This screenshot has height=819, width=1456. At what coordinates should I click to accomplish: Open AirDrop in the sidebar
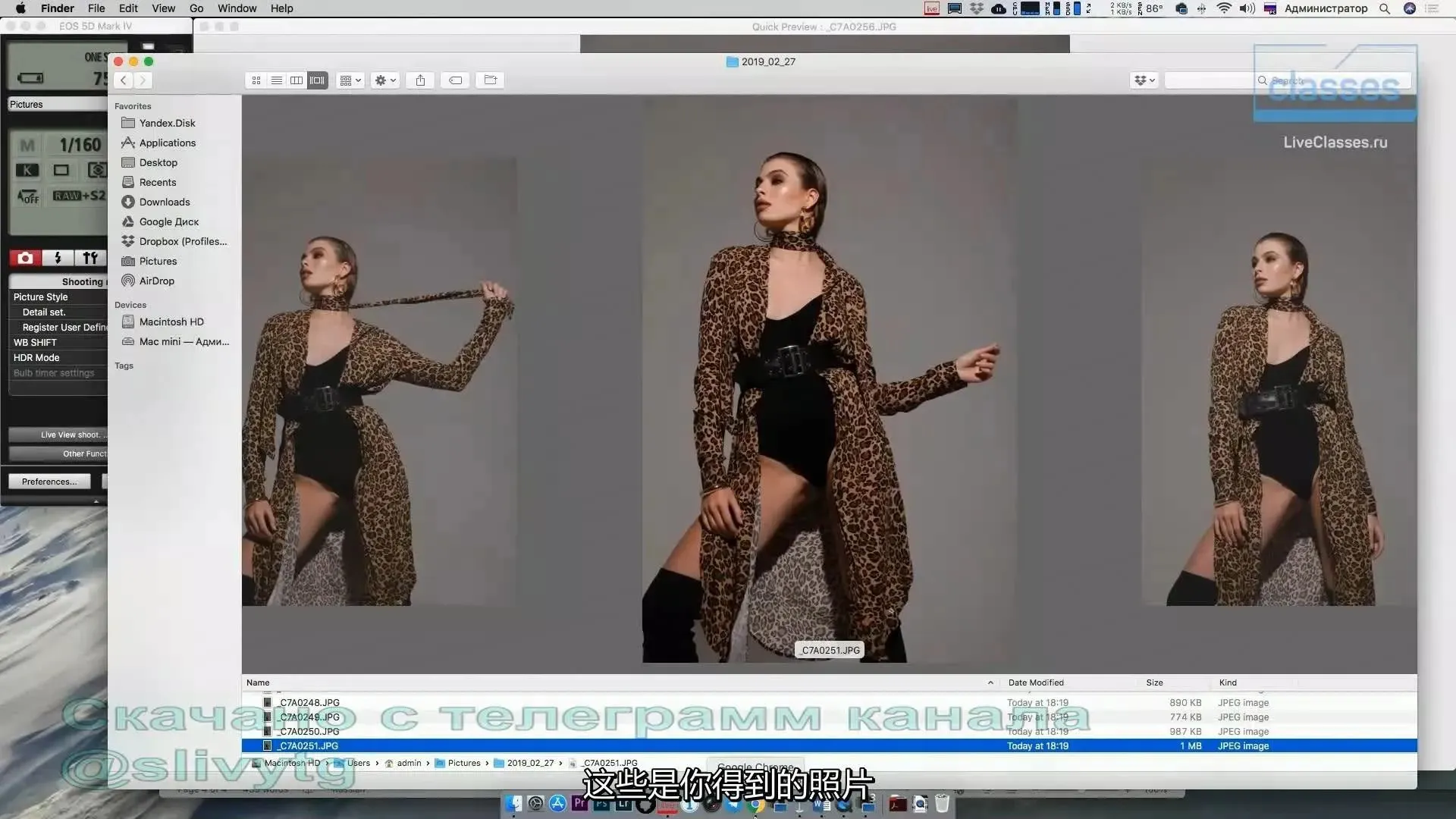pyautogui.click(x=156, y=281)
